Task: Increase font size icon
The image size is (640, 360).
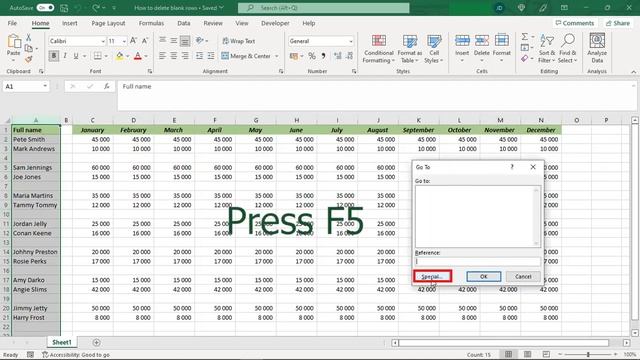Action: click(x=133, y=41)
